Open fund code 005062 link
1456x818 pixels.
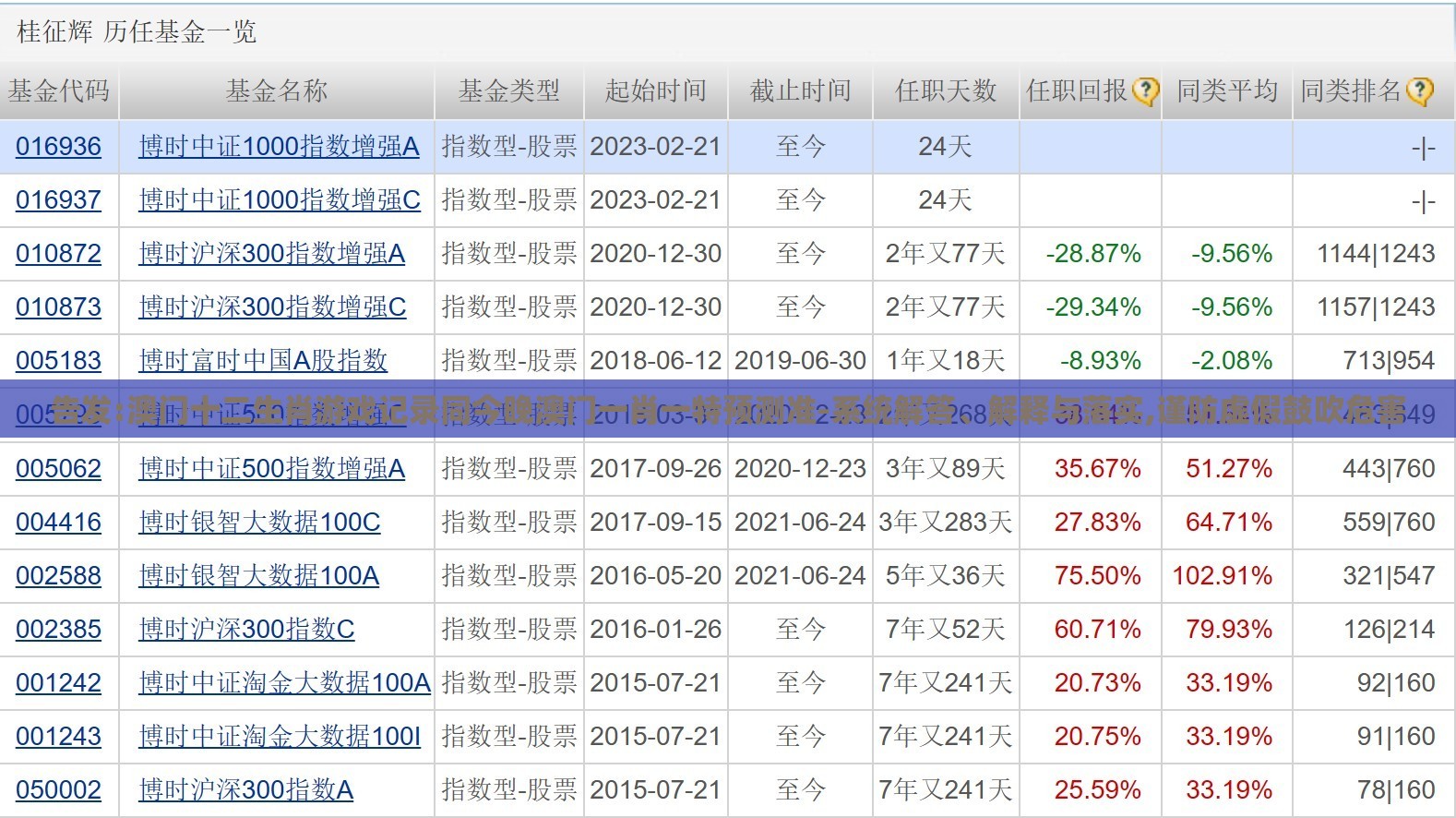58,469
